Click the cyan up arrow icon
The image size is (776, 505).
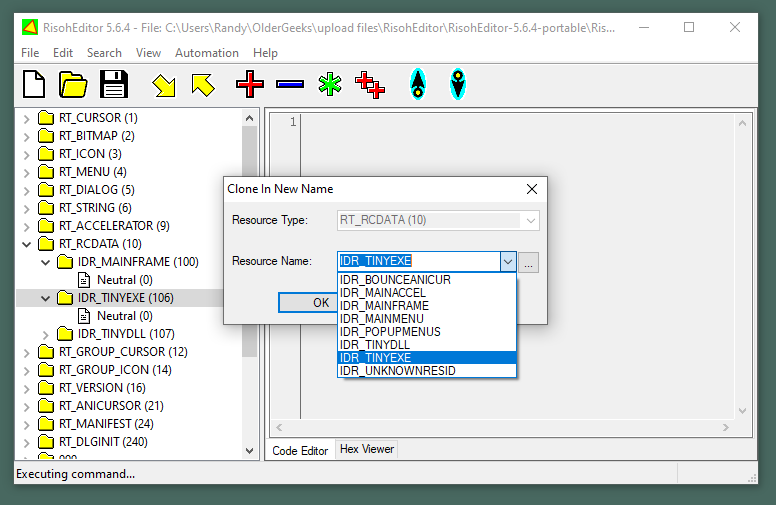(418, 84)
